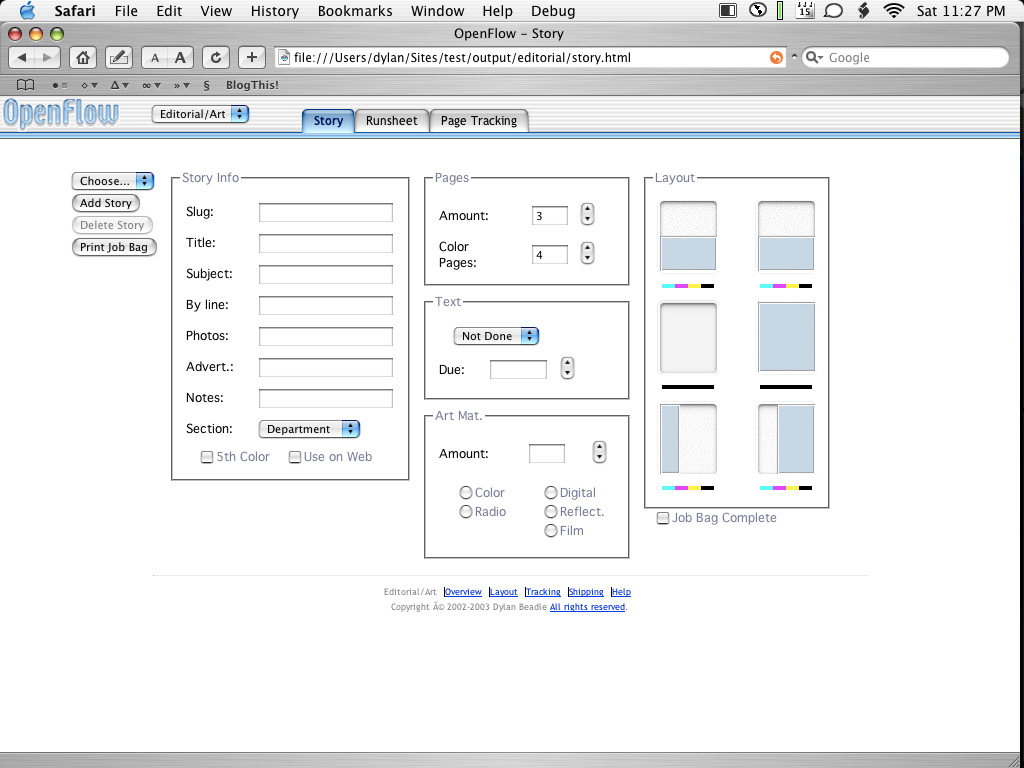Click the orange SnapBack icon in address bar
1024x768 pixels.
[776, 57]
